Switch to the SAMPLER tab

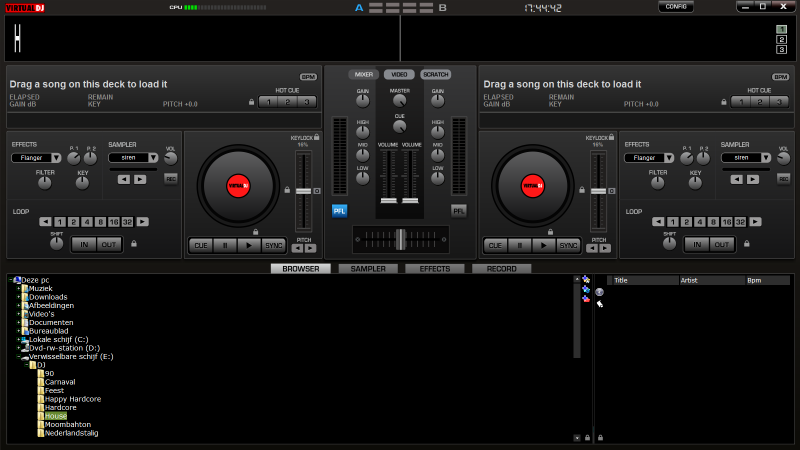pyautogui.click(x=368, y=268)
